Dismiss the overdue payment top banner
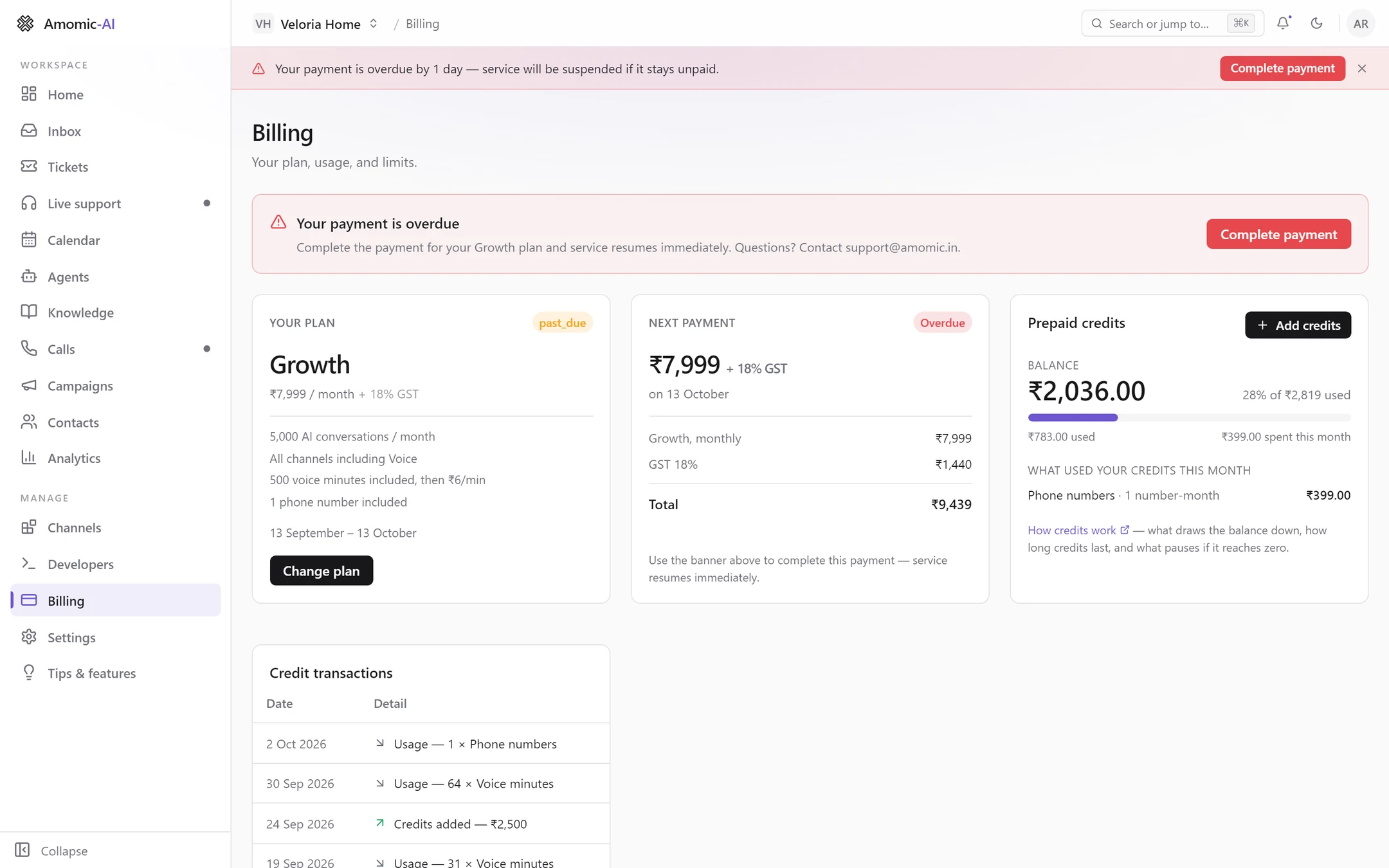Screen dimensions: 1389x868 coord(1362,69)
